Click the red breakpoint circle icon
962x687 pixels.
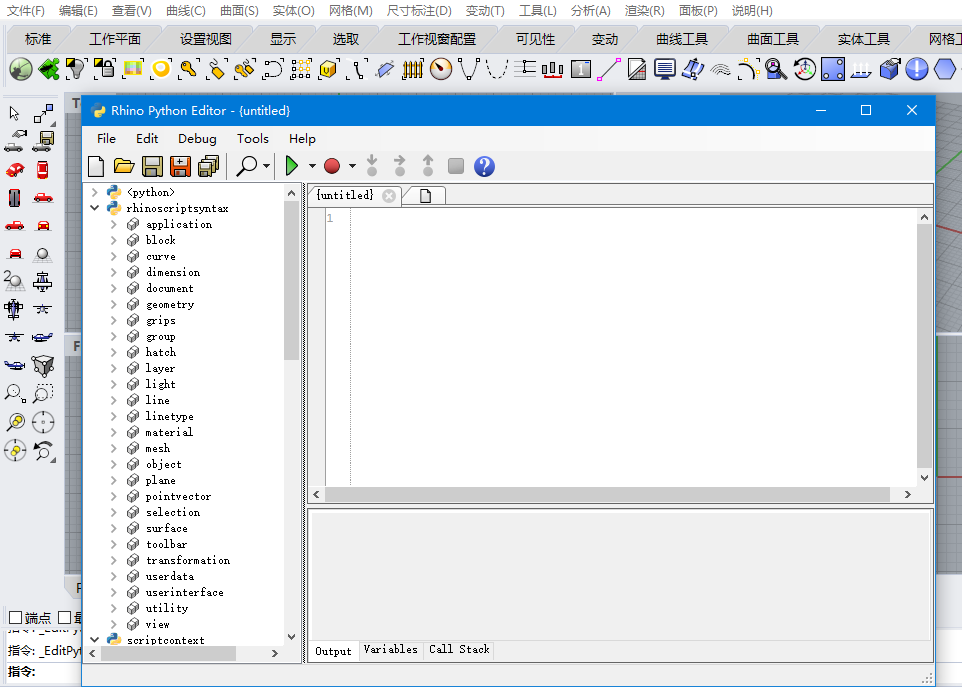pyautogui.click(x=332, y=166)
